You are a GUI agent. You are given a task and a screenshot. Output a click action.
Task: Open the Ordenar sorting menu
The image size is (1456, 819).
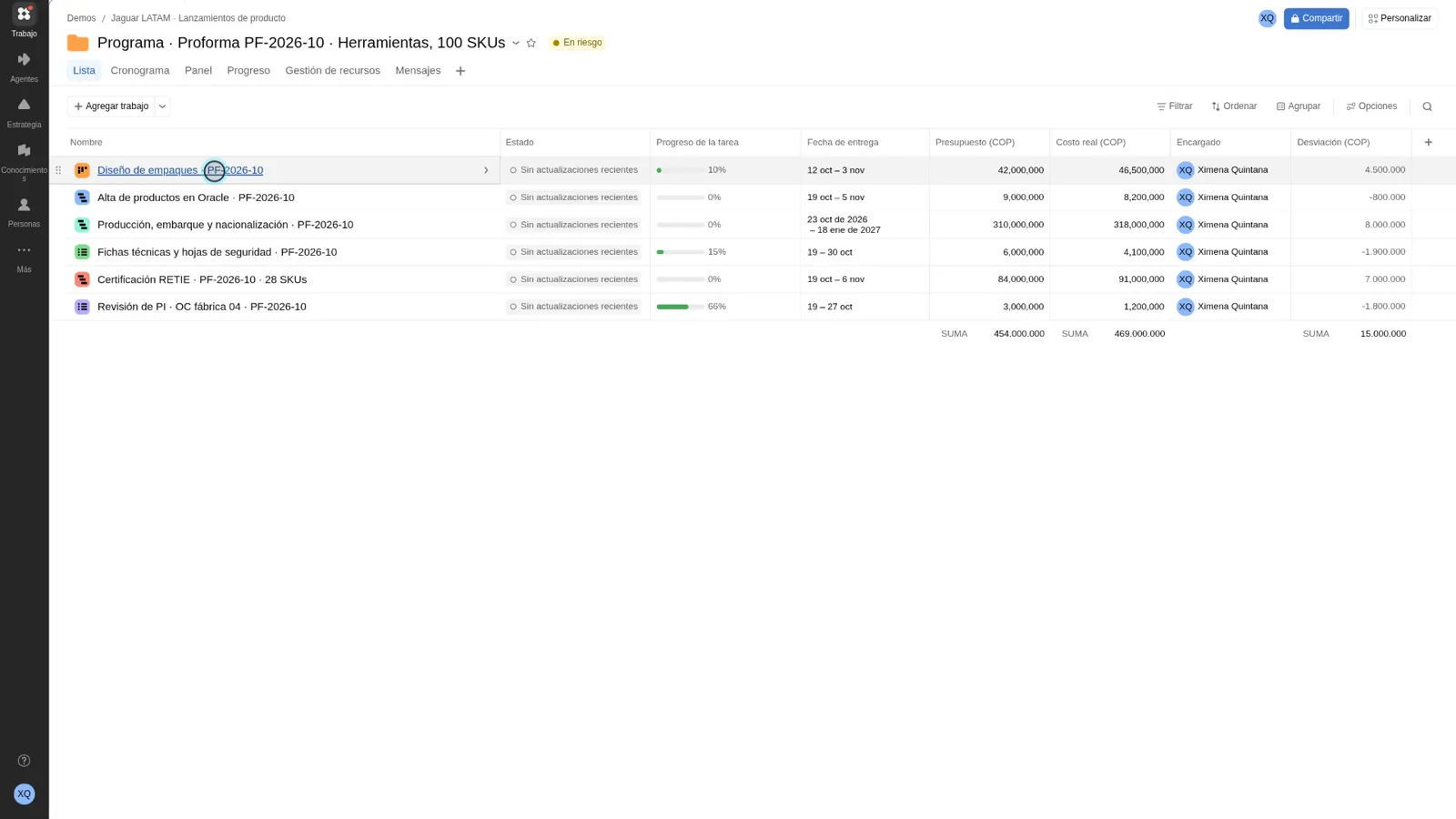coord(1234,106)
